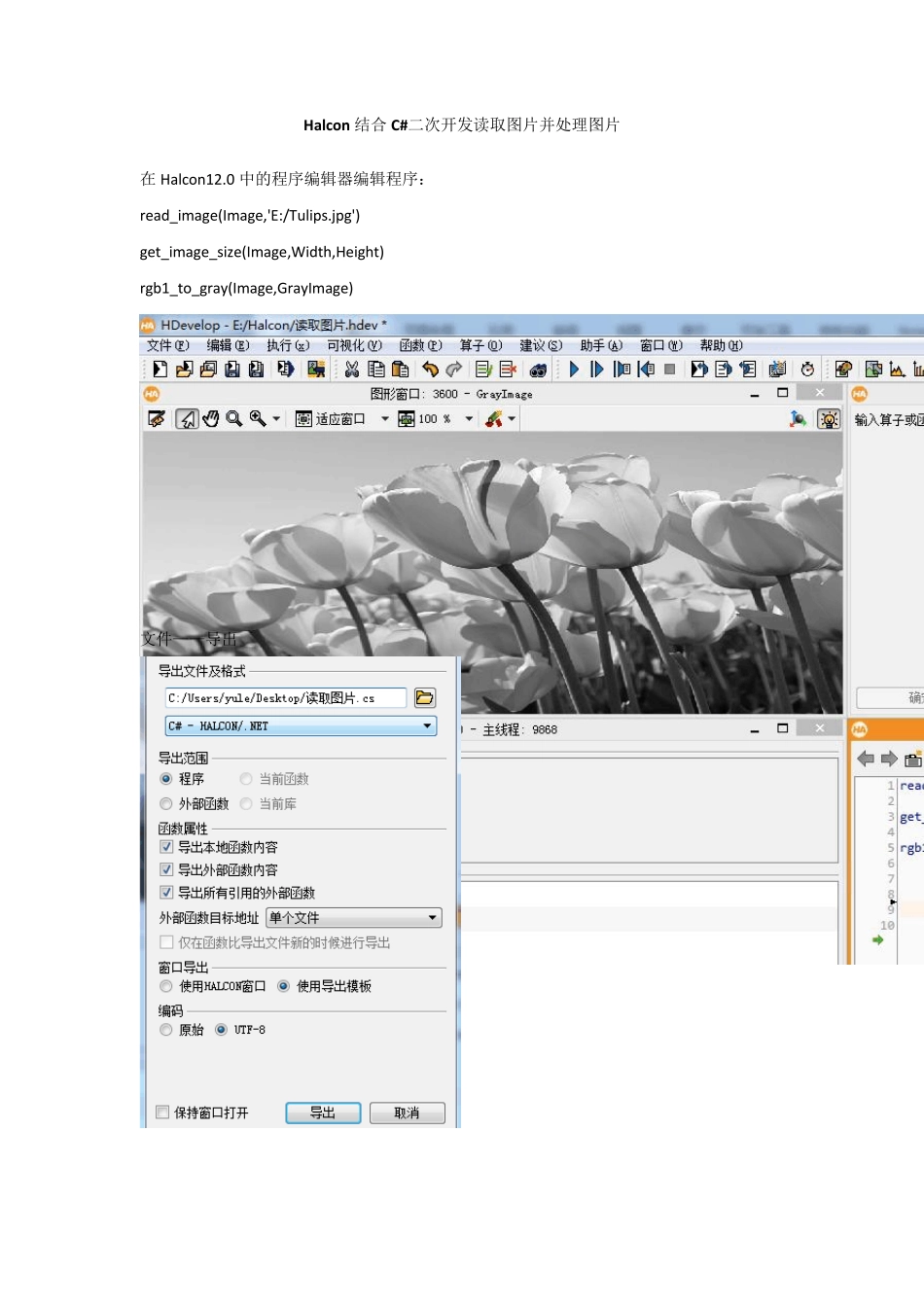The height and width of the screenshot is (1307, 924).
Task: Select 使用HALCON窗口 radio button
Action: tap(166, 986)
